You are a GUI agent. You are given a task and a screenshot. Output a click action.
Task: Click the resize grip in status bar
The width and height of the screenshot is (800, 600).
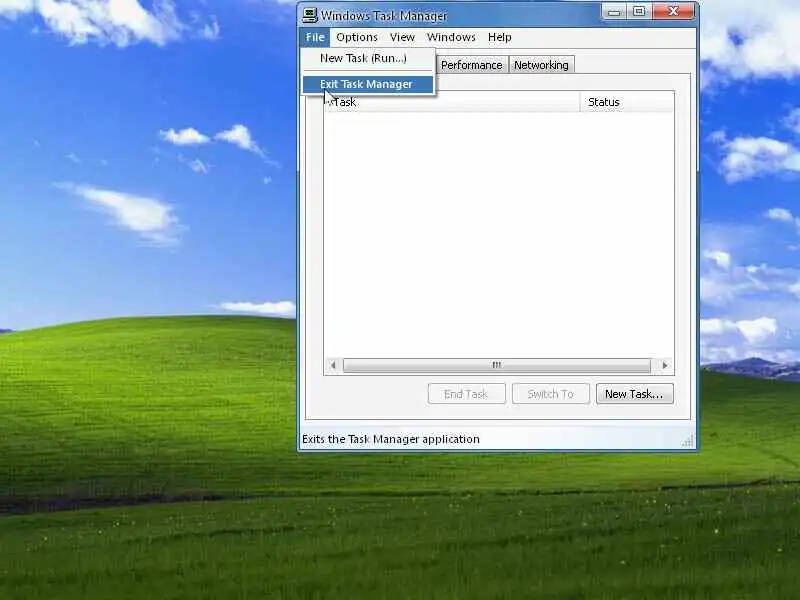pyautogui.click(x=688, y=441)
